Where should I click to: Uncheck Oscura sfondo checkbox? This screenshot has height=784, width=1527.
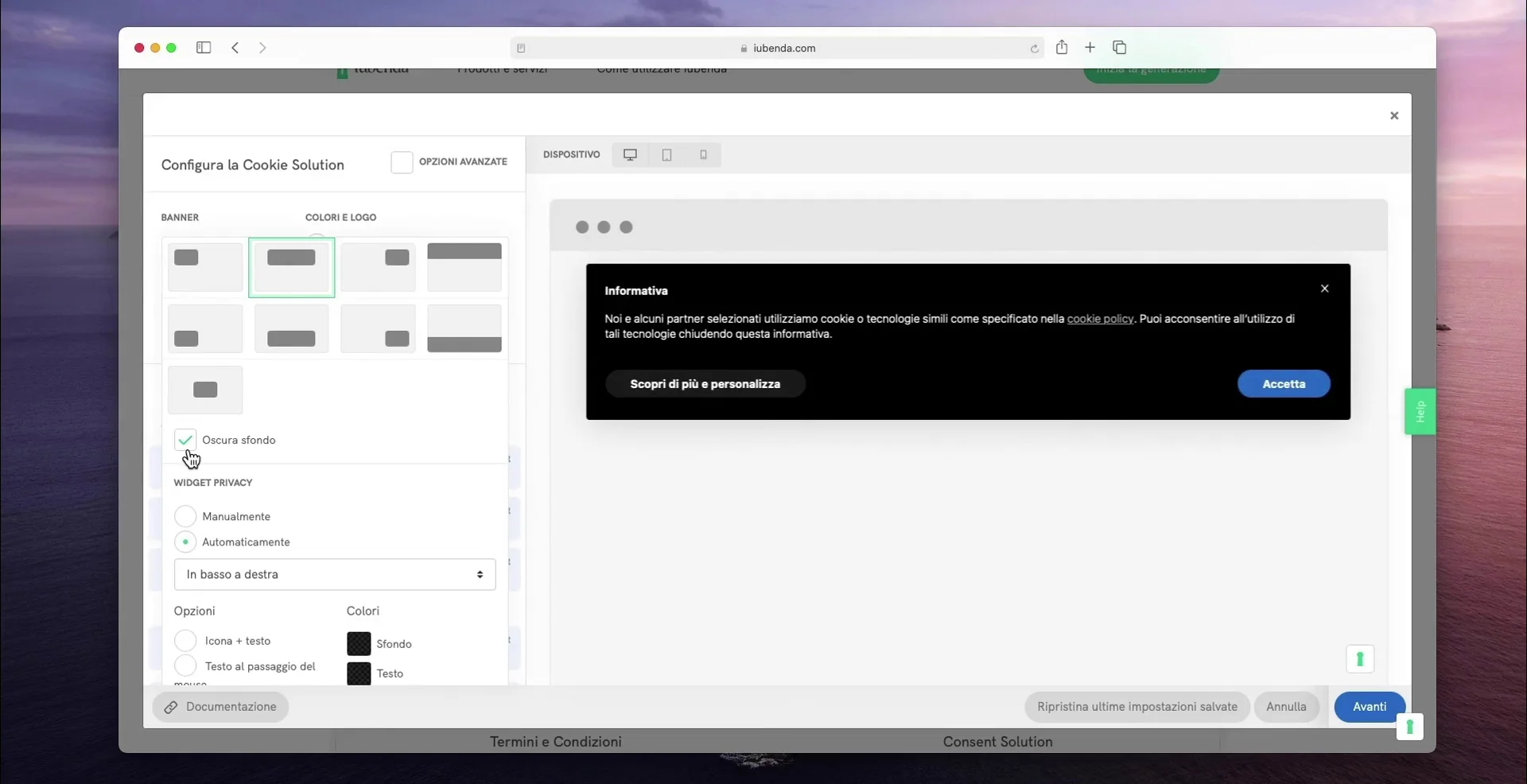pos(185,440)
